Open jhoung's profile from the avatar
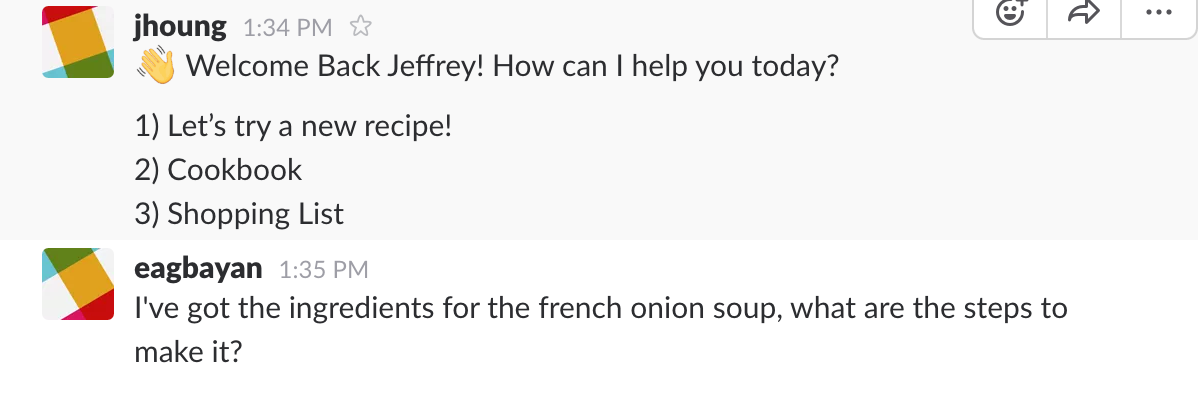The height and width of the screenshot is (398, 1198). click(x=78, y=42)
